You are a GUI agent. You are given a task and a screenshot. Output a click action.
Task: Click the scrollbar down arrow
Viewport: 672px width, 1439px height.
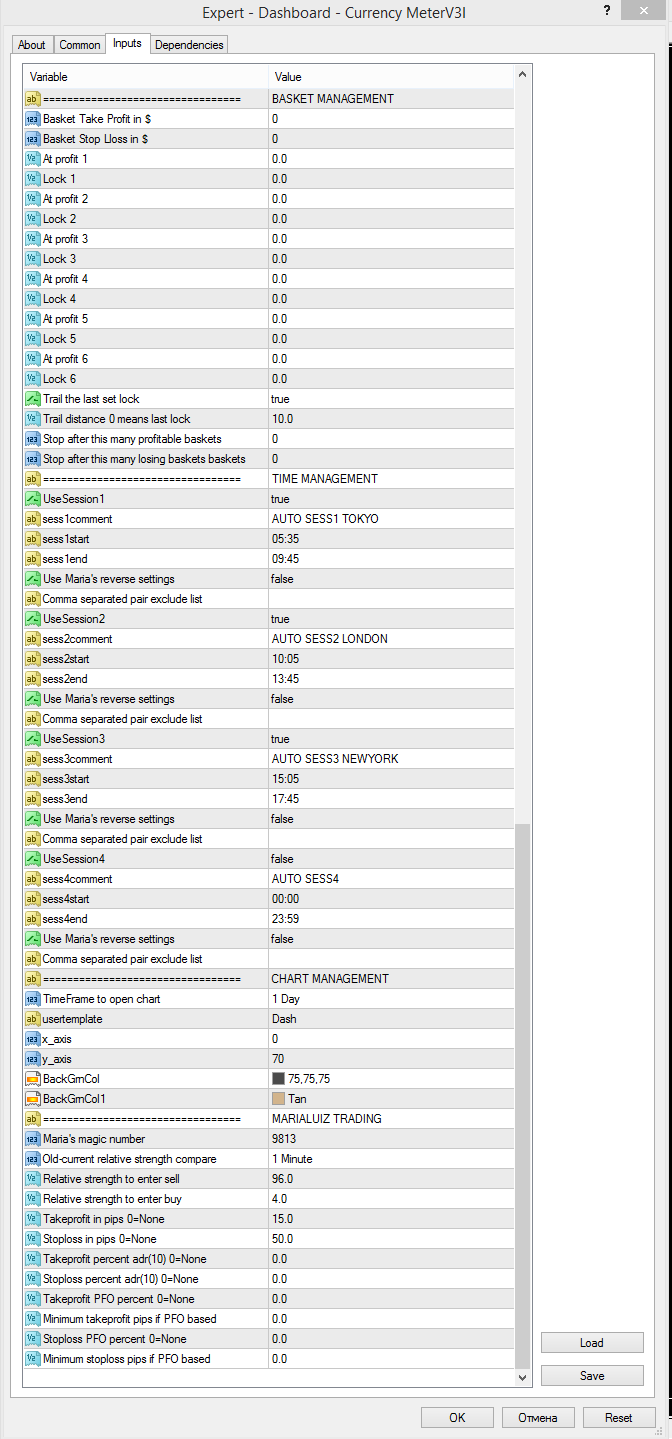pyautogui.click(x=522, y=1377)
